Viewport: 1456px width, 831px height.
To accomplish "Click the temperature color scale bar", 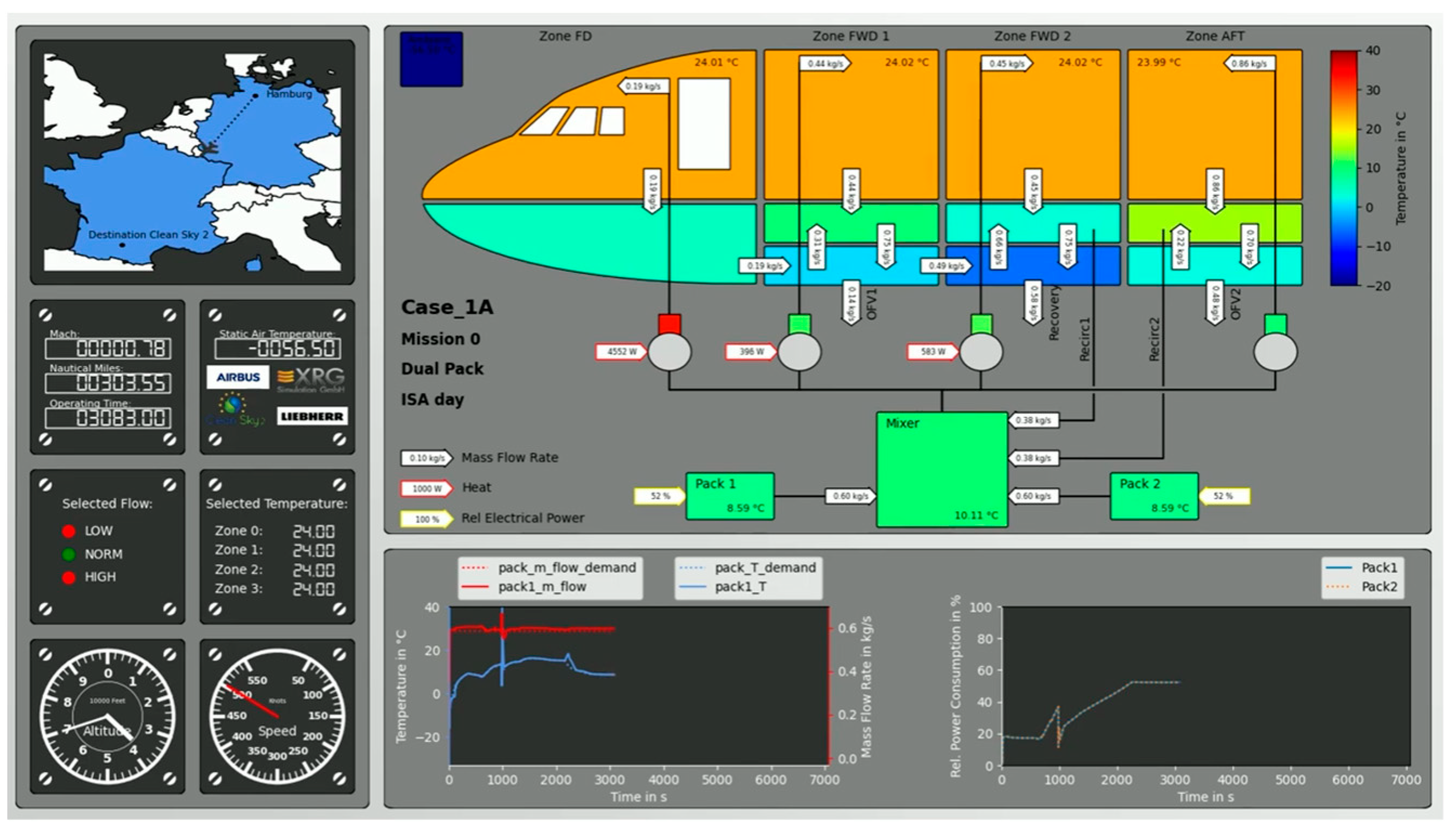I will [1343, 168].
